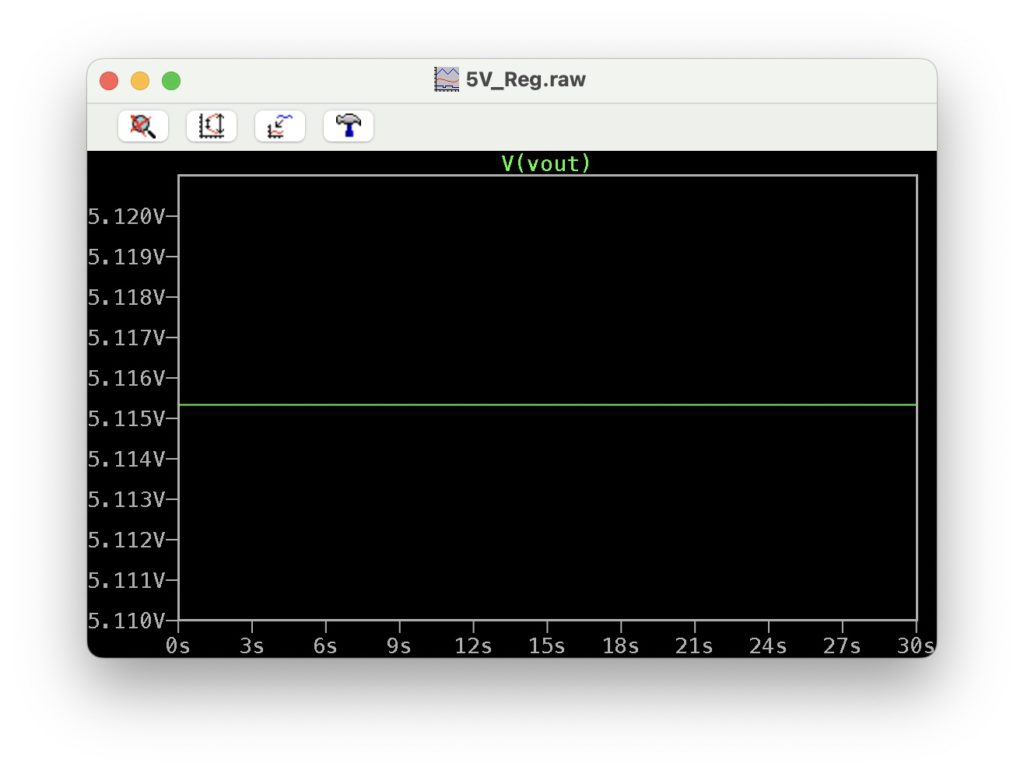
Task: Click the zoom to fit magnifier icon
Action: pyautogui.click(x=143, y=126)
